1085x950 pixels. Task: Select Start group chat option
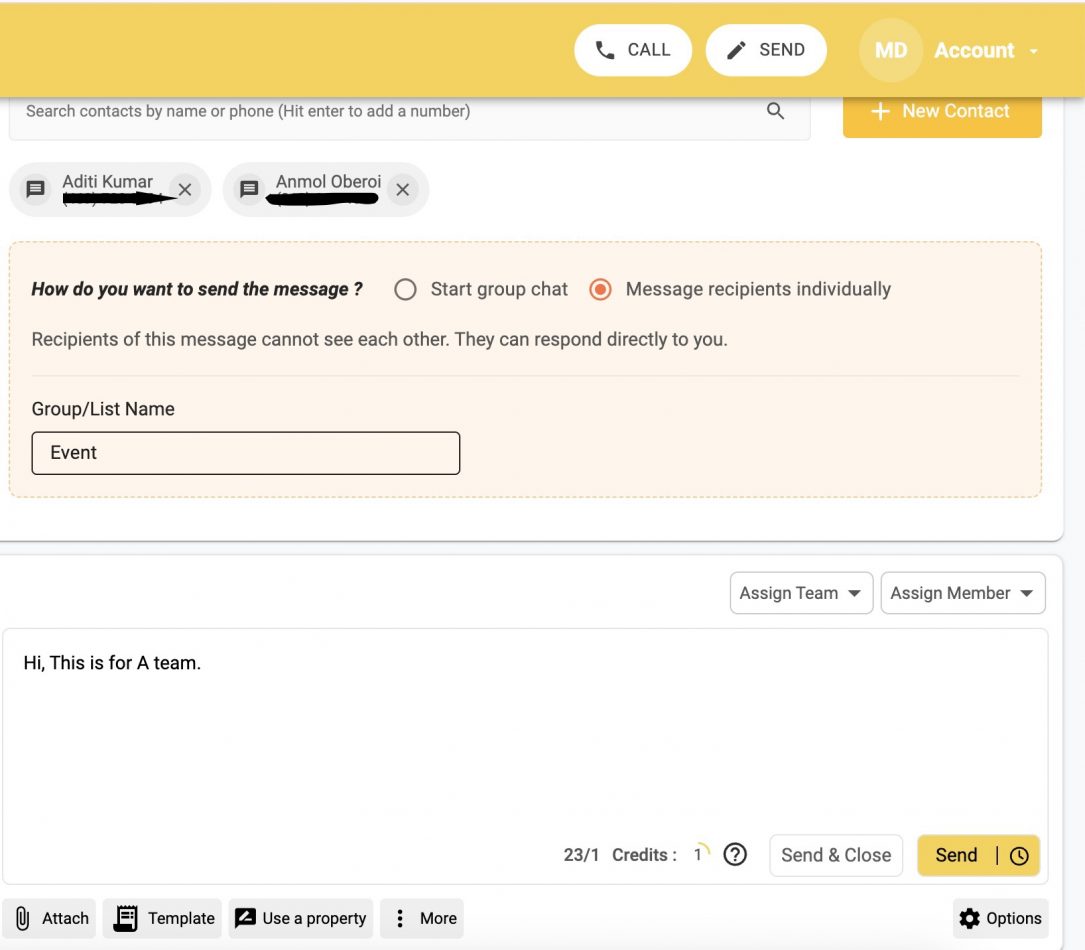tap(405, 290)
